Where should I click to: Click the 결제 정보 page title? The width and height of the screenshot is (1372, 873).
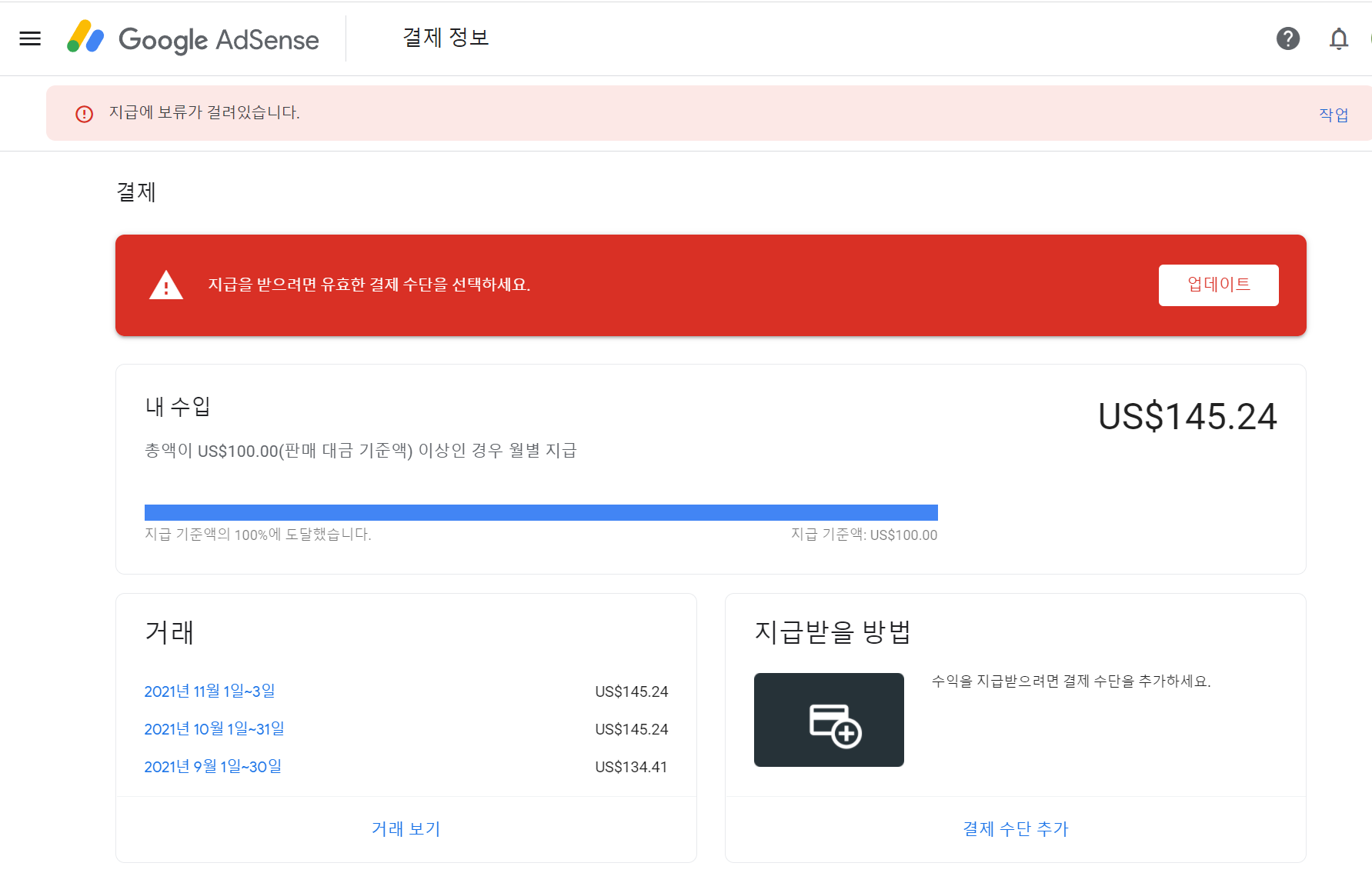point(446,38)
